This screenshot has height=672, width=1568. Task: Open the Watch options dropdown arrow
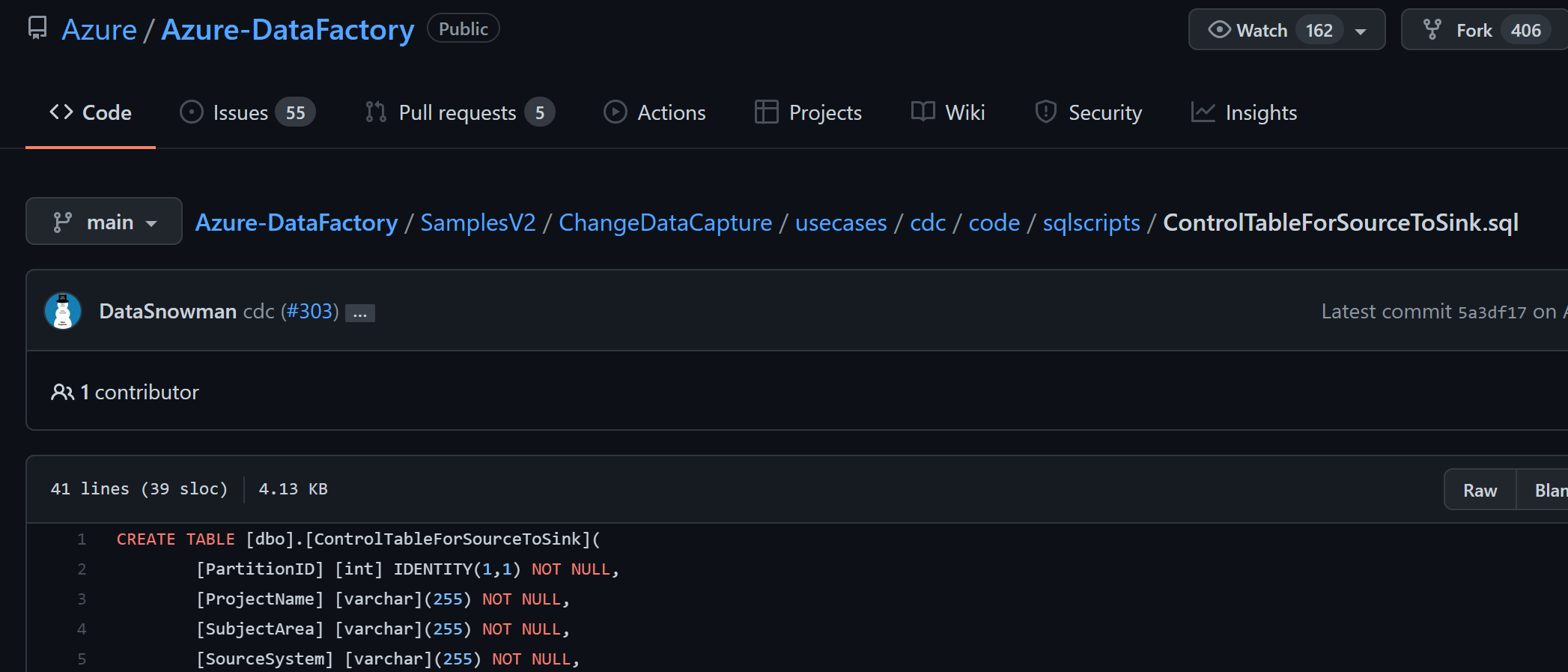click(x=1361, y=31)
